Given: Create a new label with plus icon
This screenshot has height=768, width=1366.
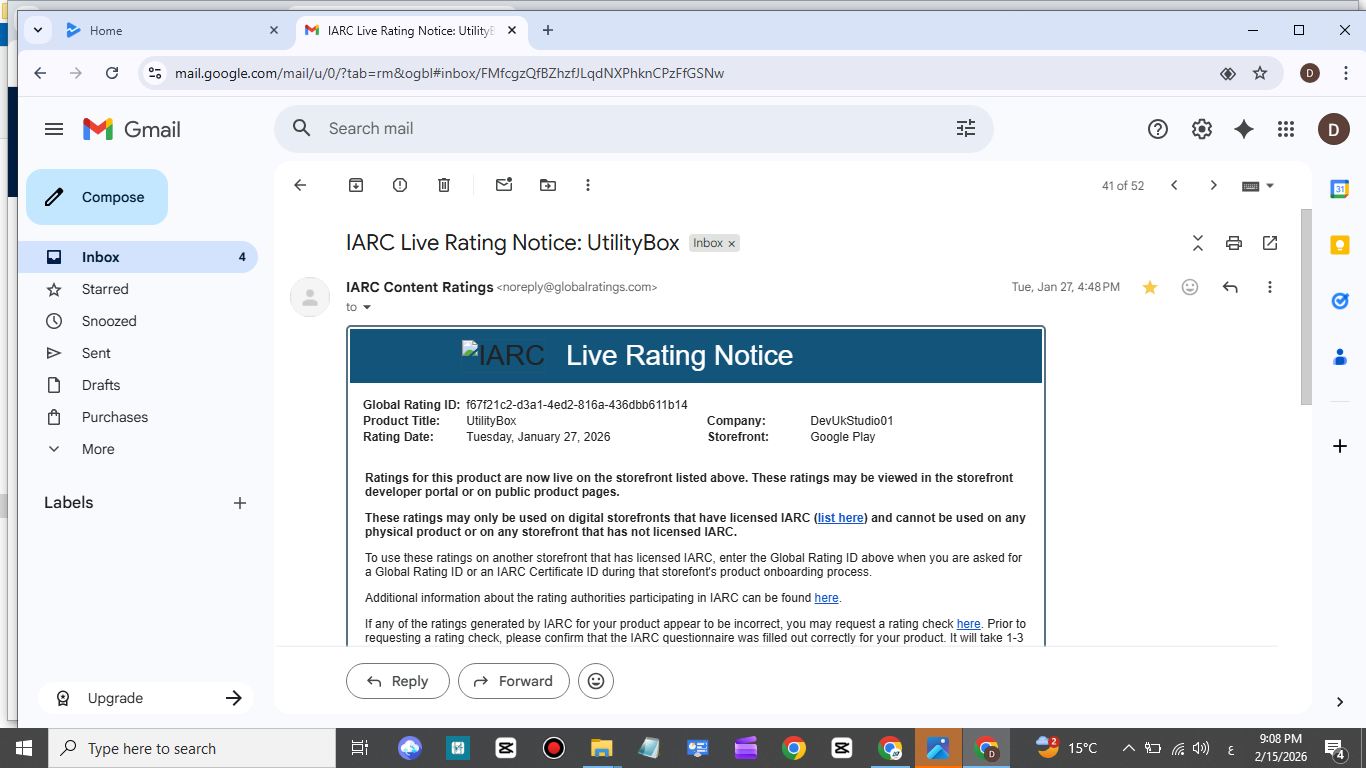Looking at the screenshot, I should click(240, 503).
